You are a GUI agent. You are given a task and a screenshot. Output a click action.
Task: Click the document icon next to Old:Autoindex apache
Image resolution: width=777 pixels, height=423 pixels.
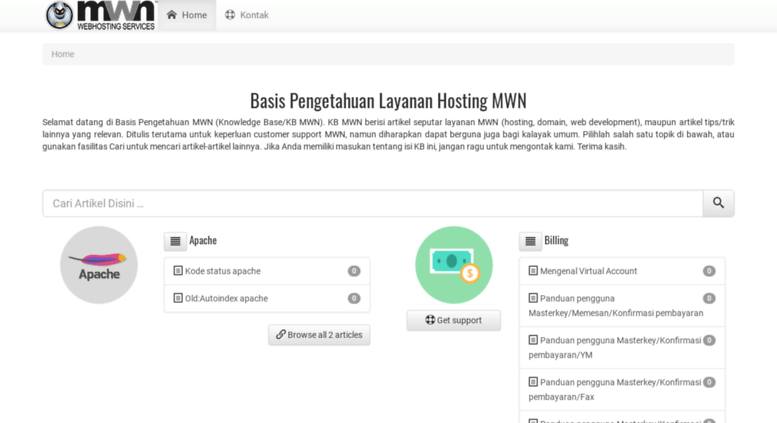tap(178, 298)
